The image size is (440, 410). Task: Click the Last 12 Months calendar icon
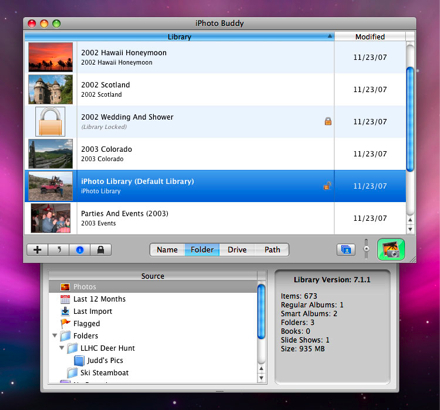(x=65, y=299)
